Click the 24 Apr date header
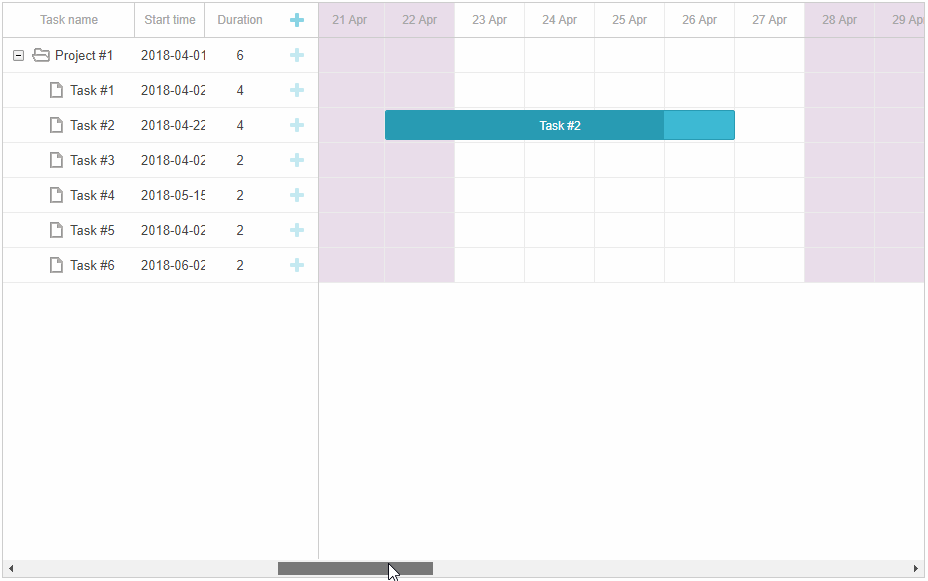This screenshot has height=581, width=928. click(559, 20)
